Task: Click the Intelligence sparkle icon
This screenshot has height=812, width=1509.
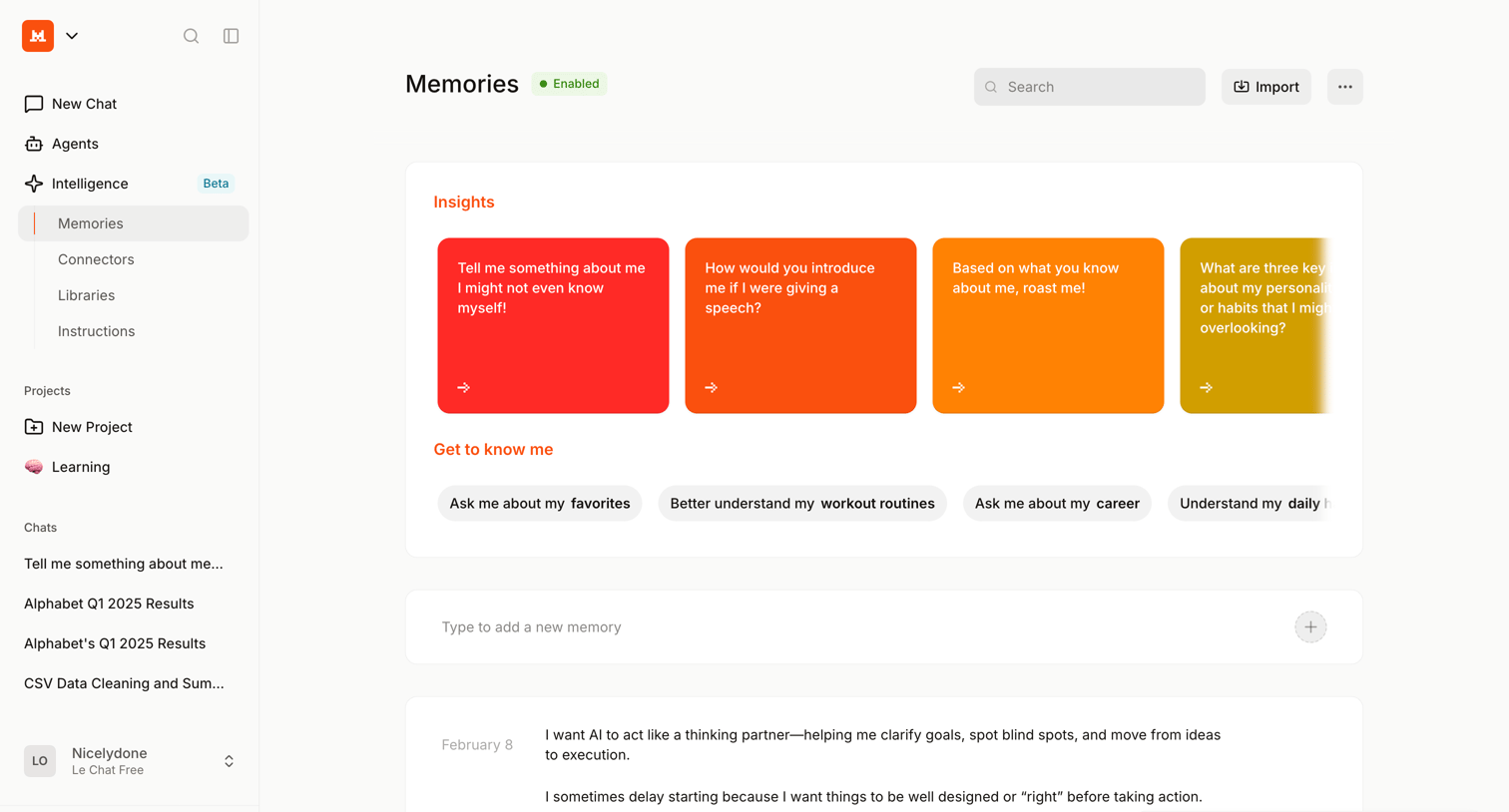Action: point(34,184)
